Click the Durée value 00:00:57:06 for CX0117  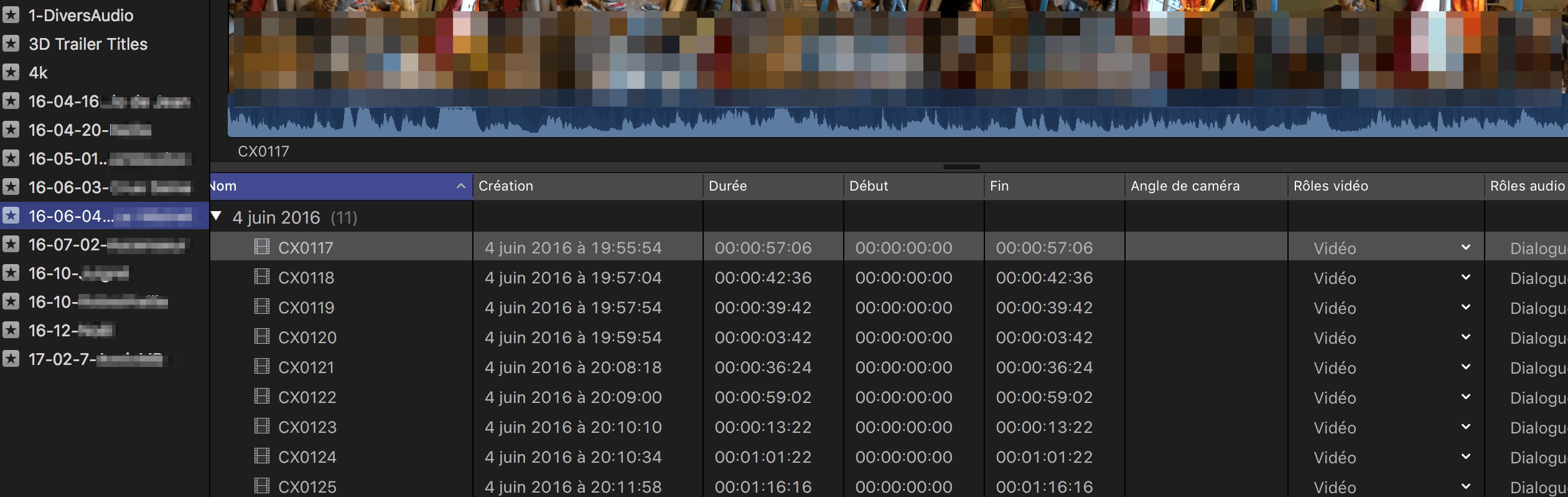pos(763,248)
